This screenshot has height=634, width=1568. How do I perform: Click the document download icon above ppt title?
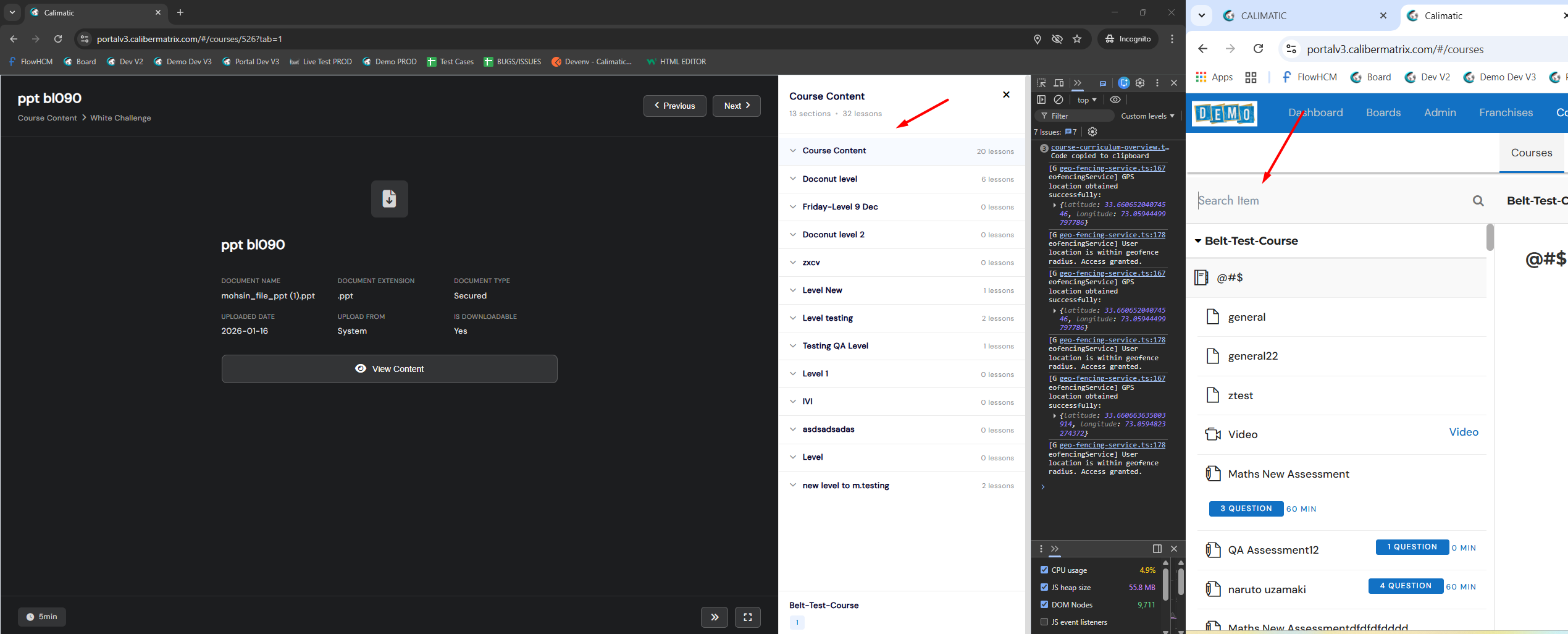(x=389, y=199)
